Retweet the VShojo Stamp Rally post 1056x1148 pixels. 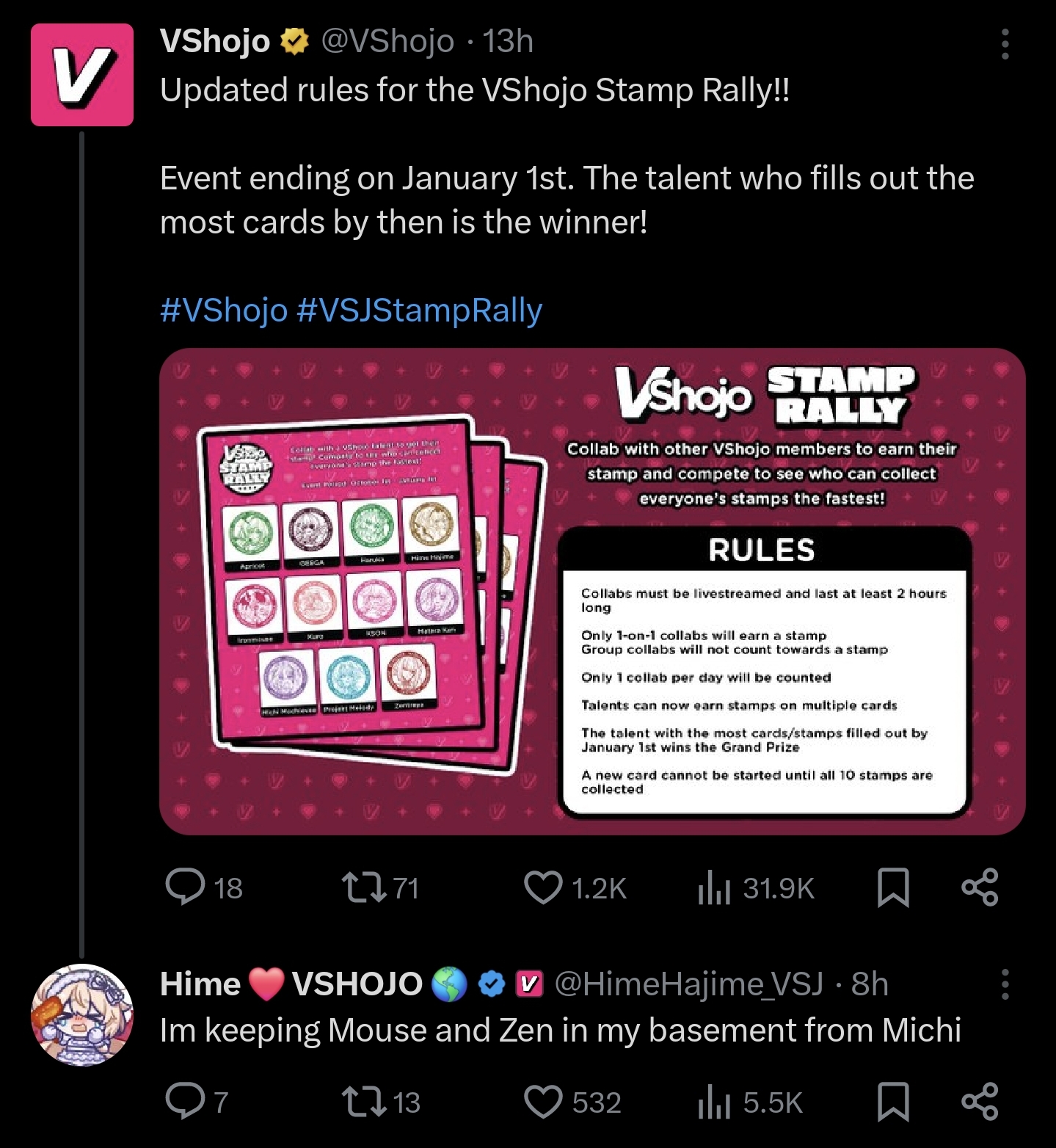381,887
